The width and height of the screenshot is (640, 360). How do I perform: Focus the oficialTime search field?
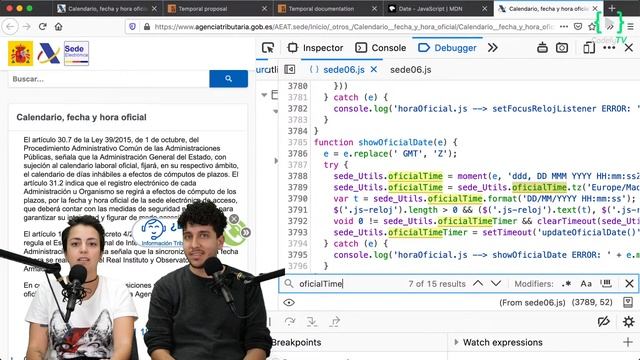tap(351, 284)
